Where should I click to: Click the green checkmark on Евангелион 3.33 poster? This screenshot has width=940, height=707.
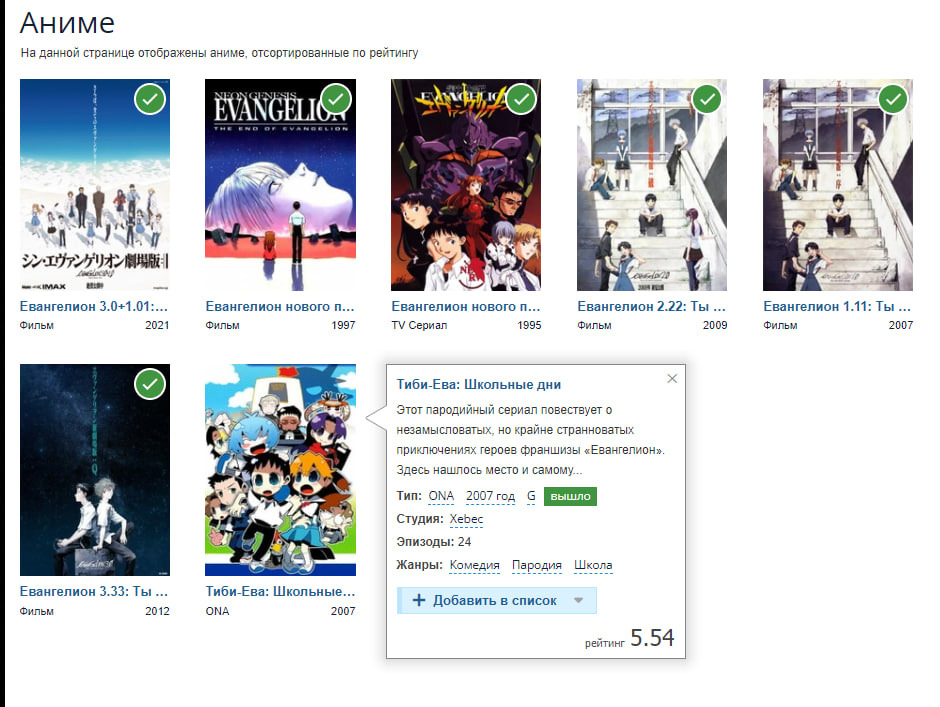tap(150, 384)
